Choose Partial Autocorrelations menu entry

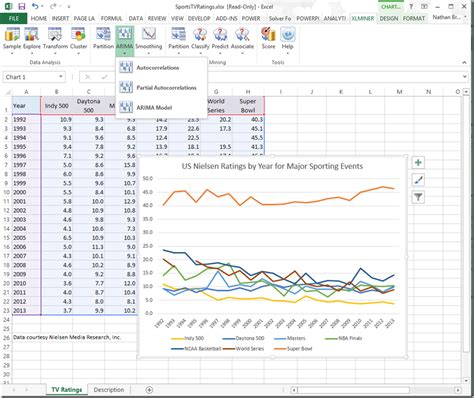[x=161, y=88]
